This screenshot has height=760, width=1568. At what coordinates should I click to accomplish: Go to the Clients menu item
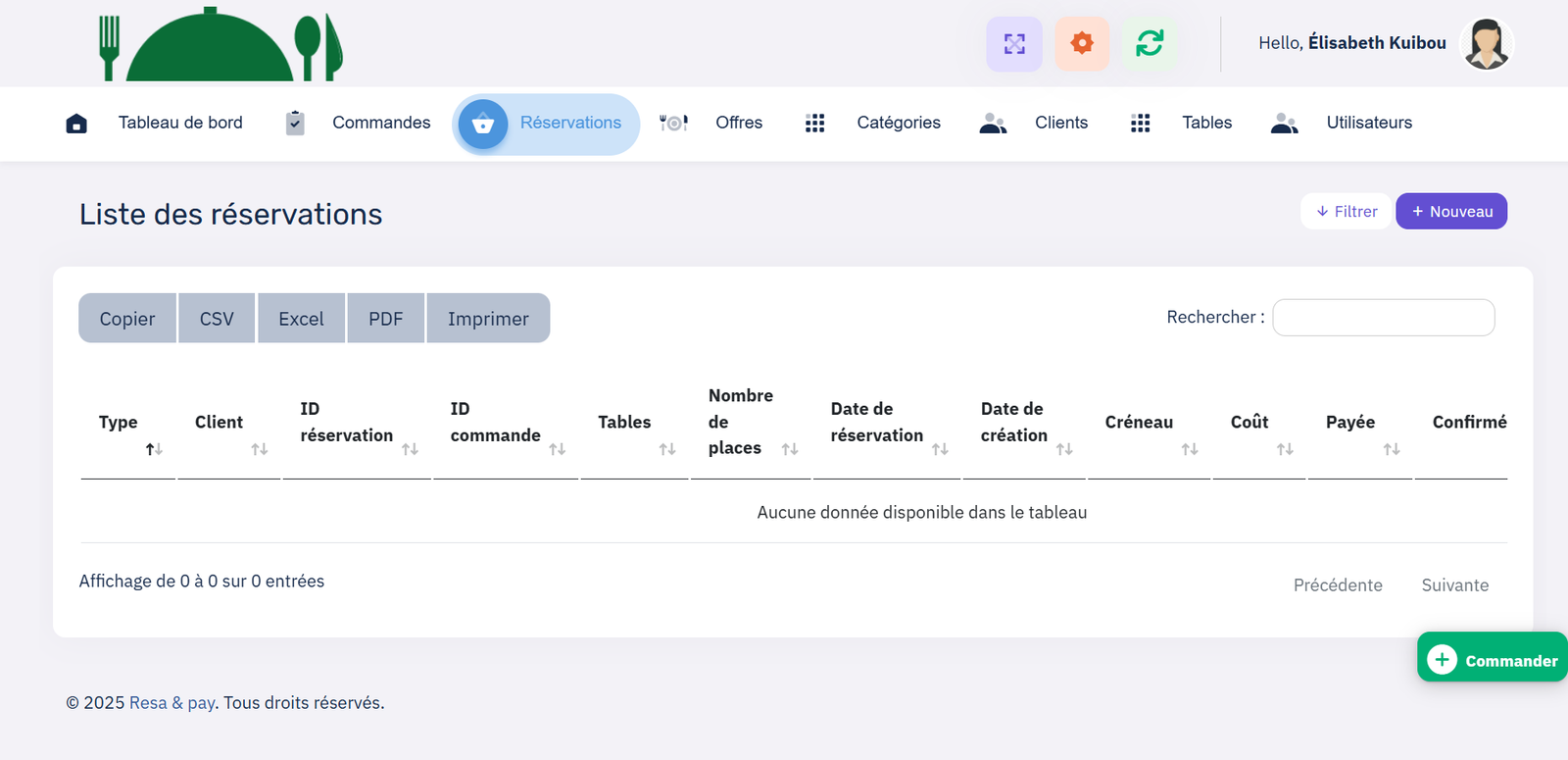tap(1060, 123)
